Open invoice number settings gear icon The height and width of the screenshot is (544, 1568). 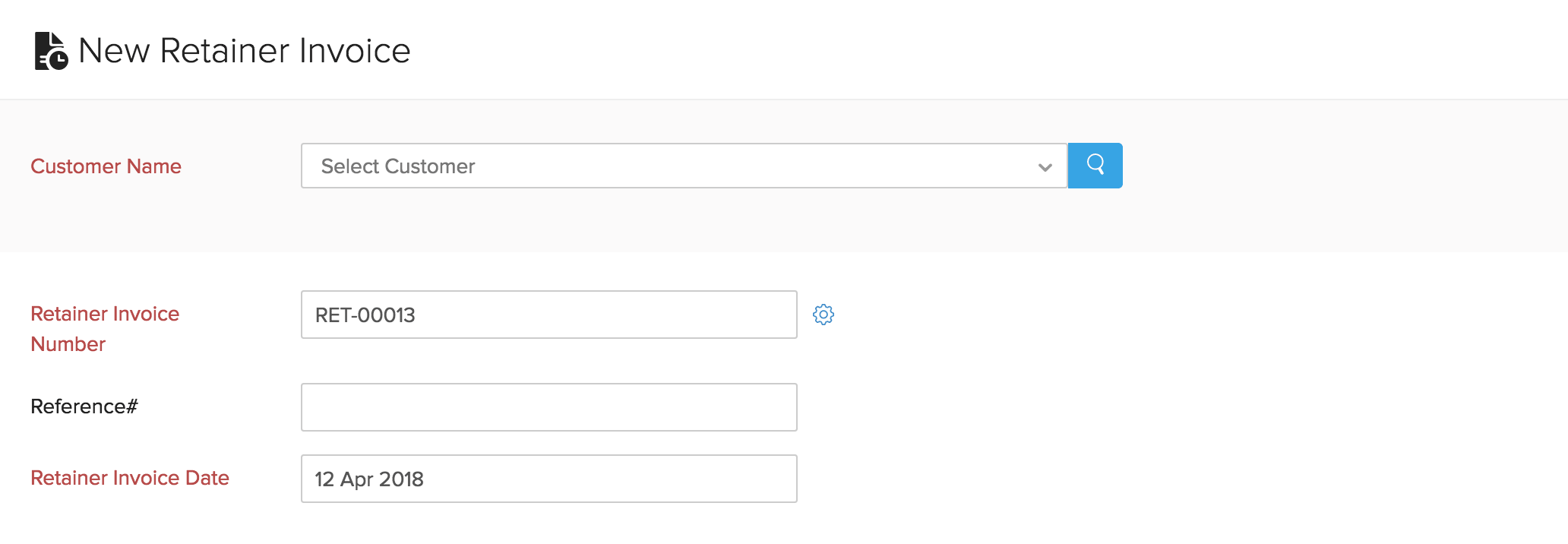(x=824, y=315)
